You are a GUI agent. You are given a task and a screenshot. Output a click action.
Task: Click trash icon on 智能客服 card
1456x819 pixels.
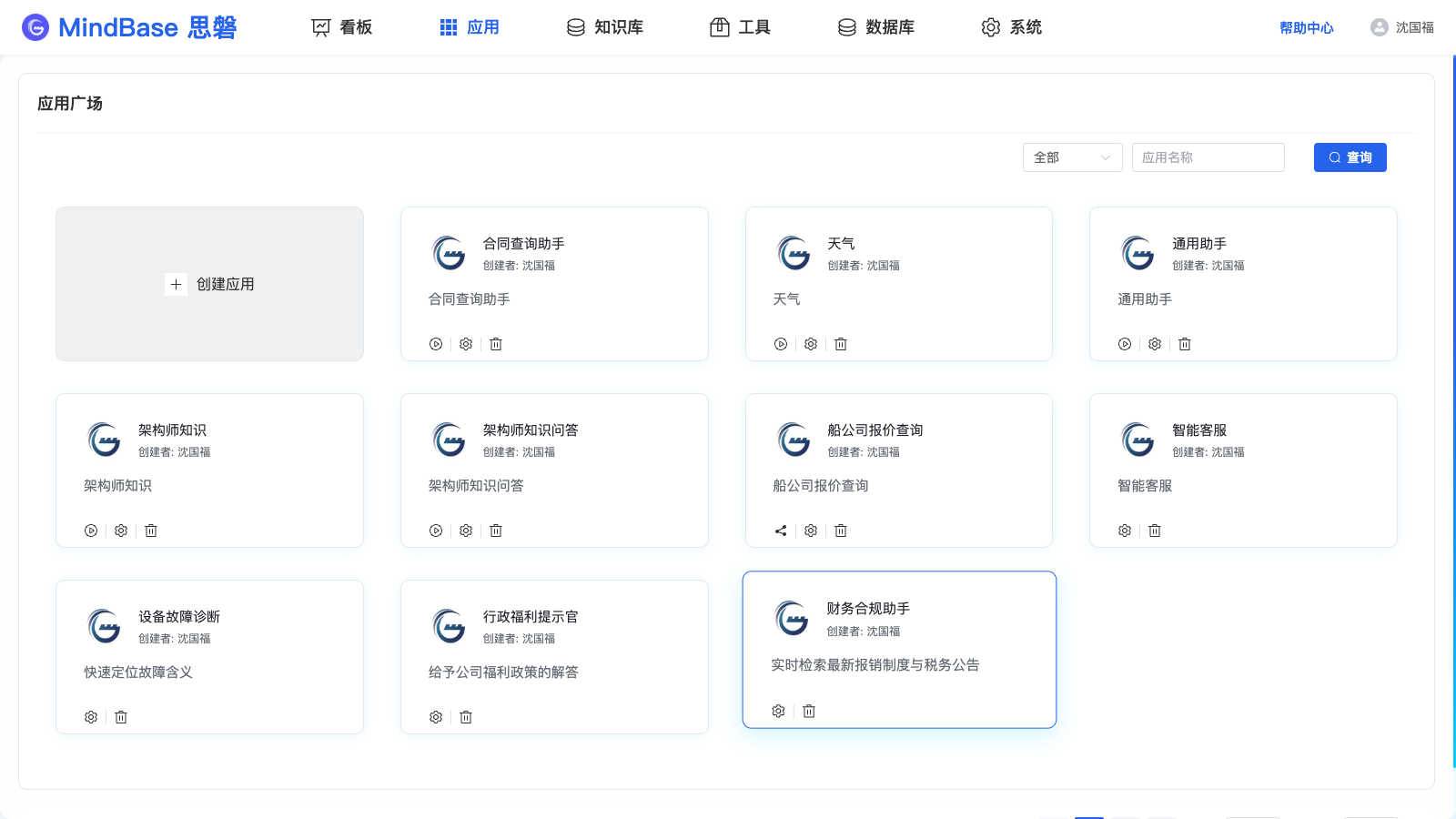[1155, 531]
